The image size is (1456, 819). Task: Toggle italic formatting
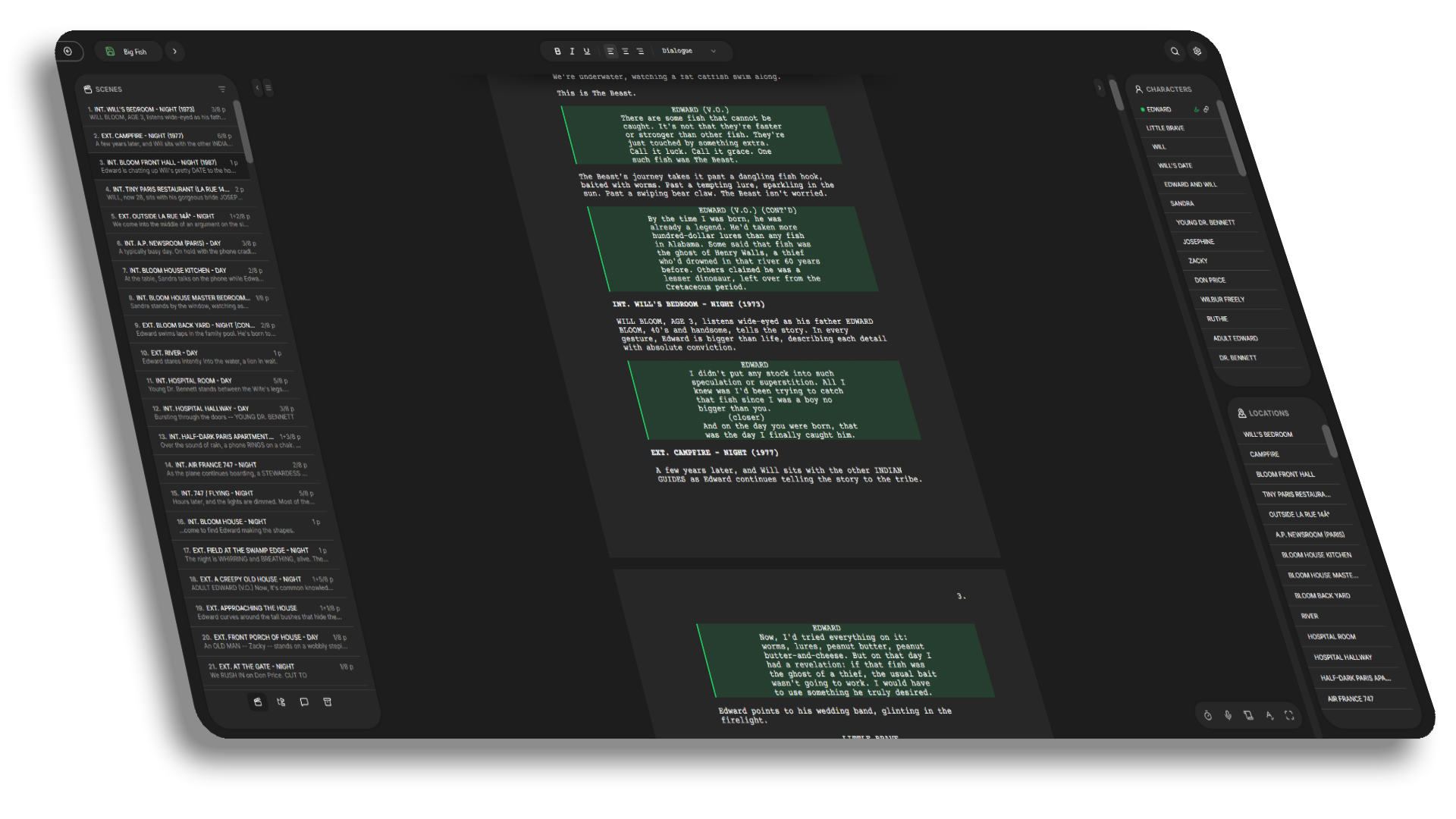pyautogui.click(x=572, y=52)
